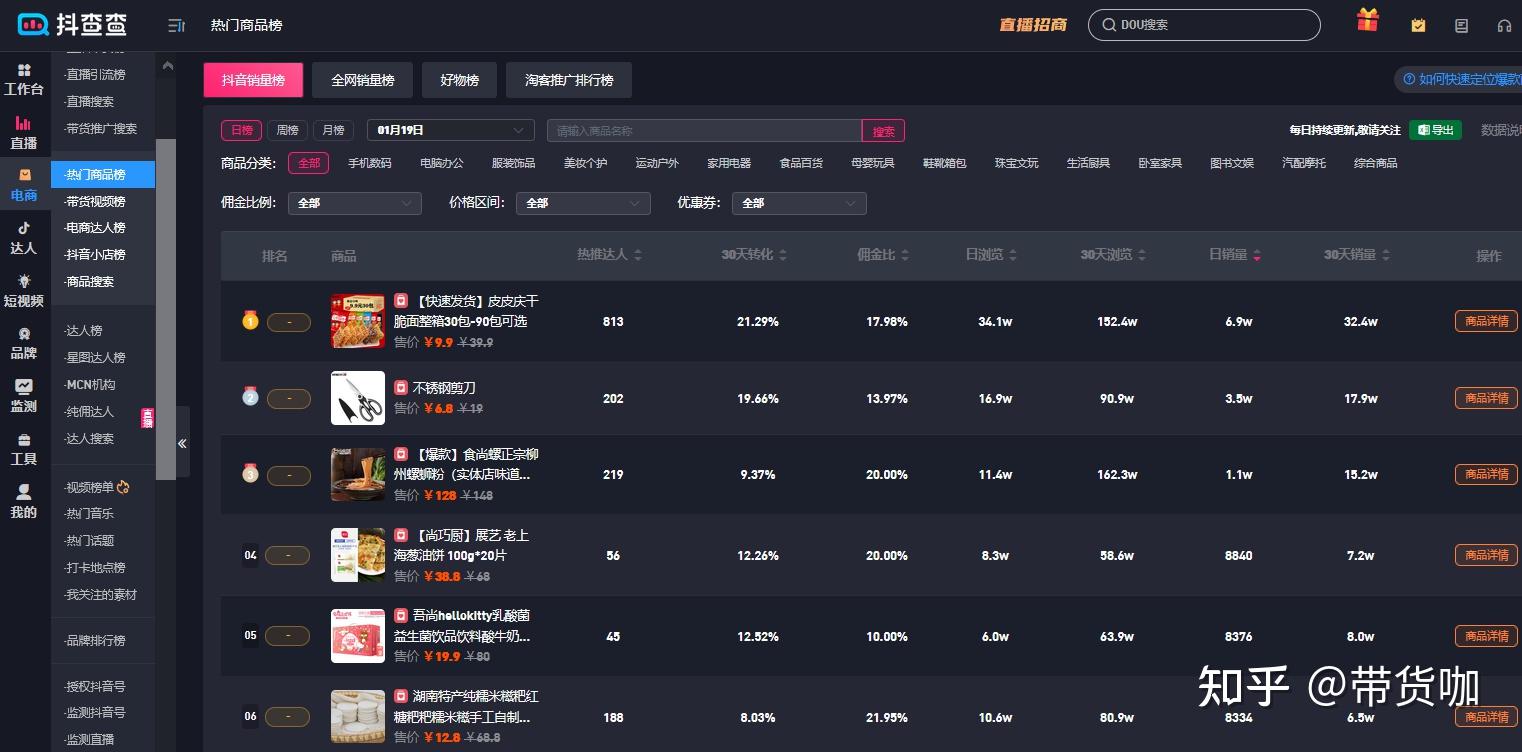
Task: Filter category by 美妆个护
Action: coord(586,163)
